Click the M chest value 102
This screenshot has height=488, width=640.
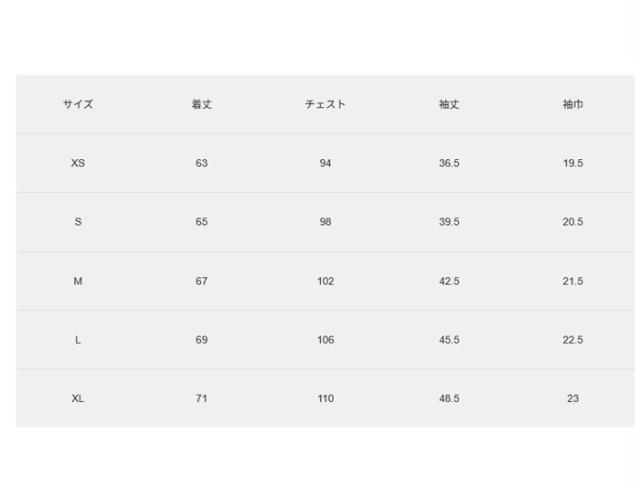(325, 281)
